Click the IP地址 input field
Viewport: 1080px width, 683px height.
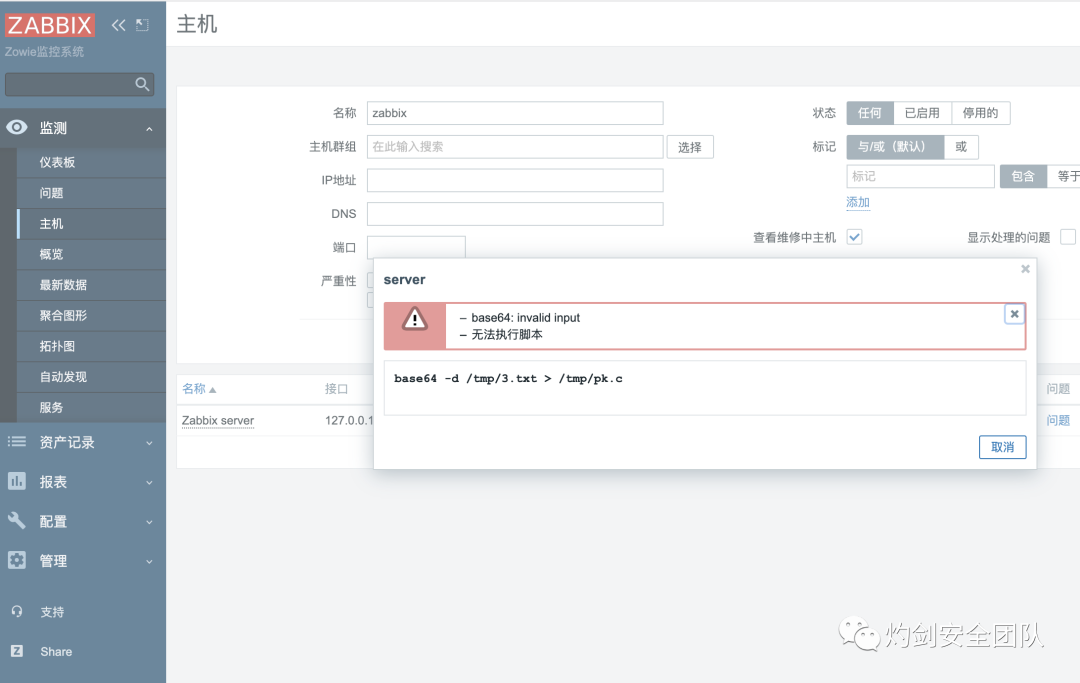coord(515,180)
